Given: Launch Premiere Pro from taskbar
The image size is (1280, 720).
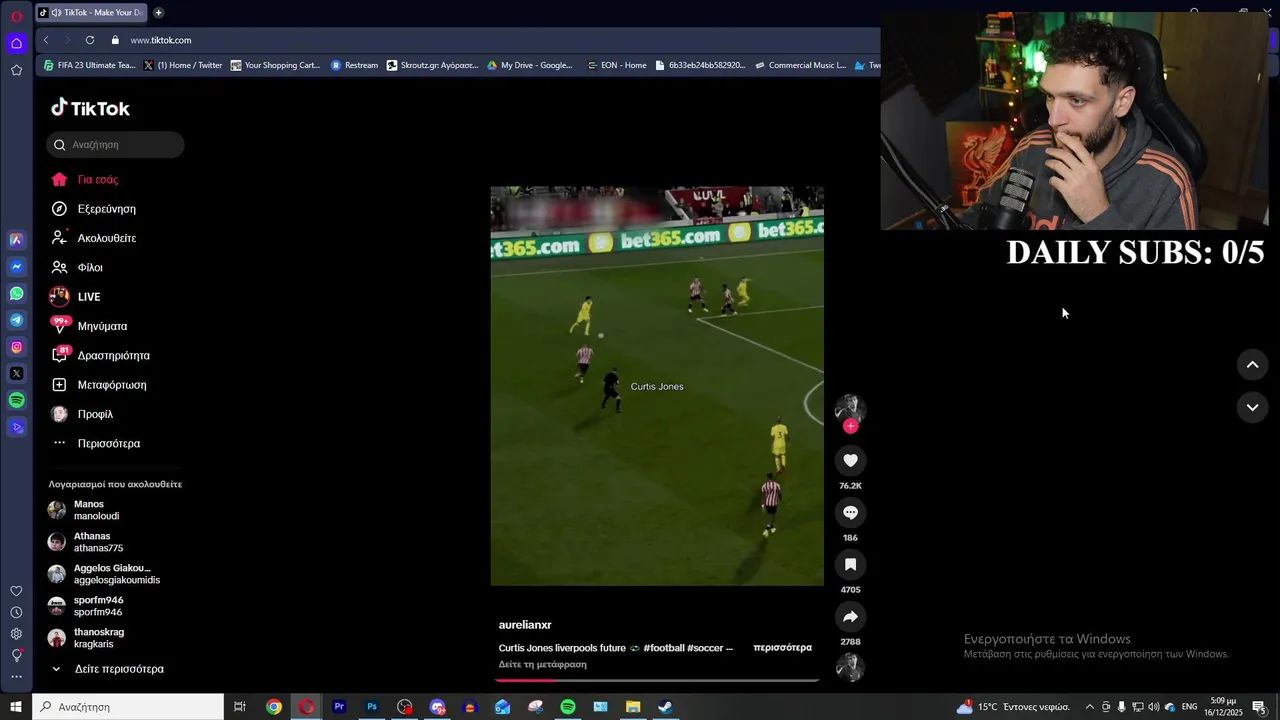Looking at the screenshot, I should (x=339, y=707).
